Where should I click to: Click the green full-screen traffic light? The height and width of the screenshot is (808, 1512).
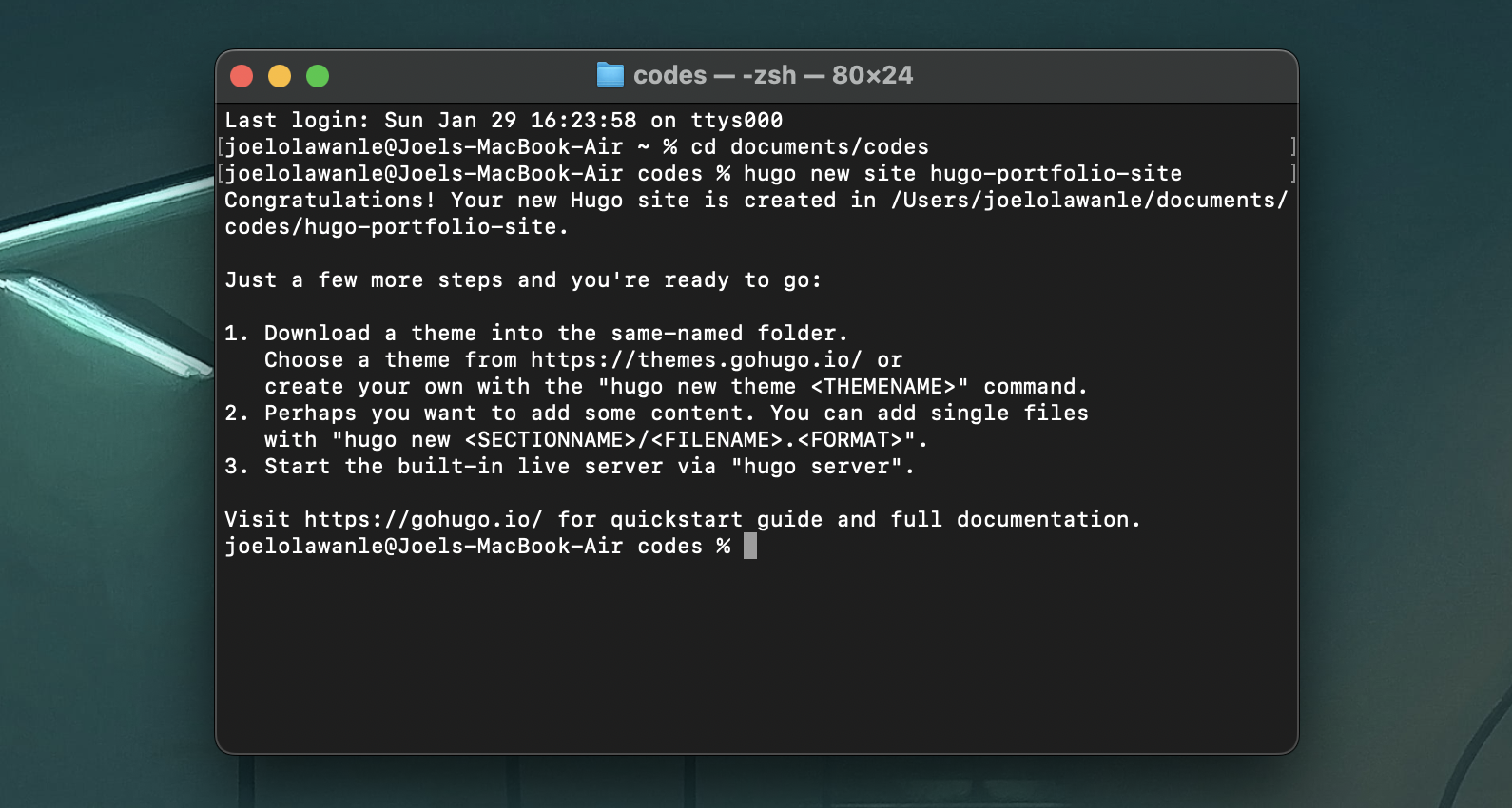click(x=319, y=74)
